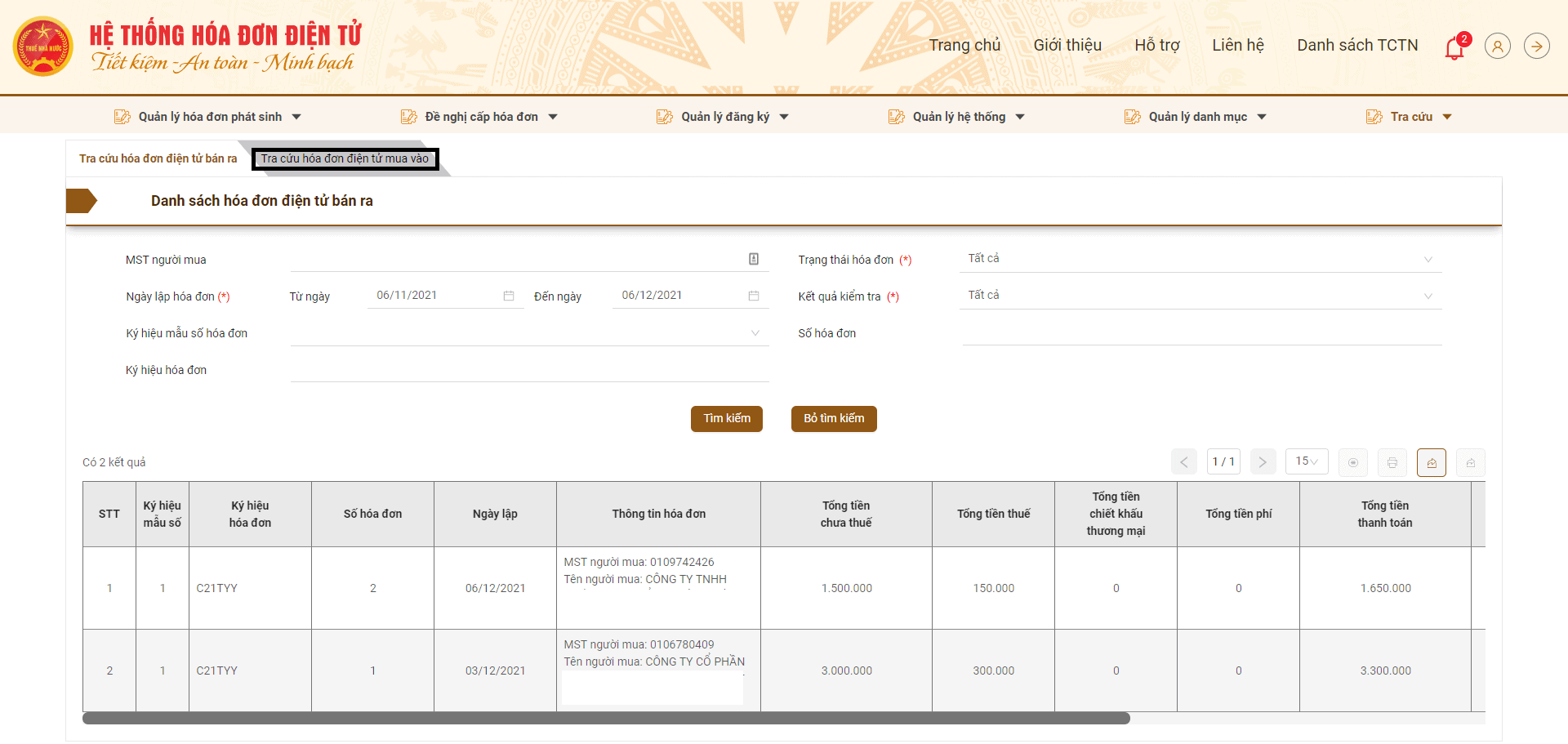This screenshot has height=744, width=1568.
Task: Click the Ký hiệu hóa đơn input field
Action: (x=530, y=370)
